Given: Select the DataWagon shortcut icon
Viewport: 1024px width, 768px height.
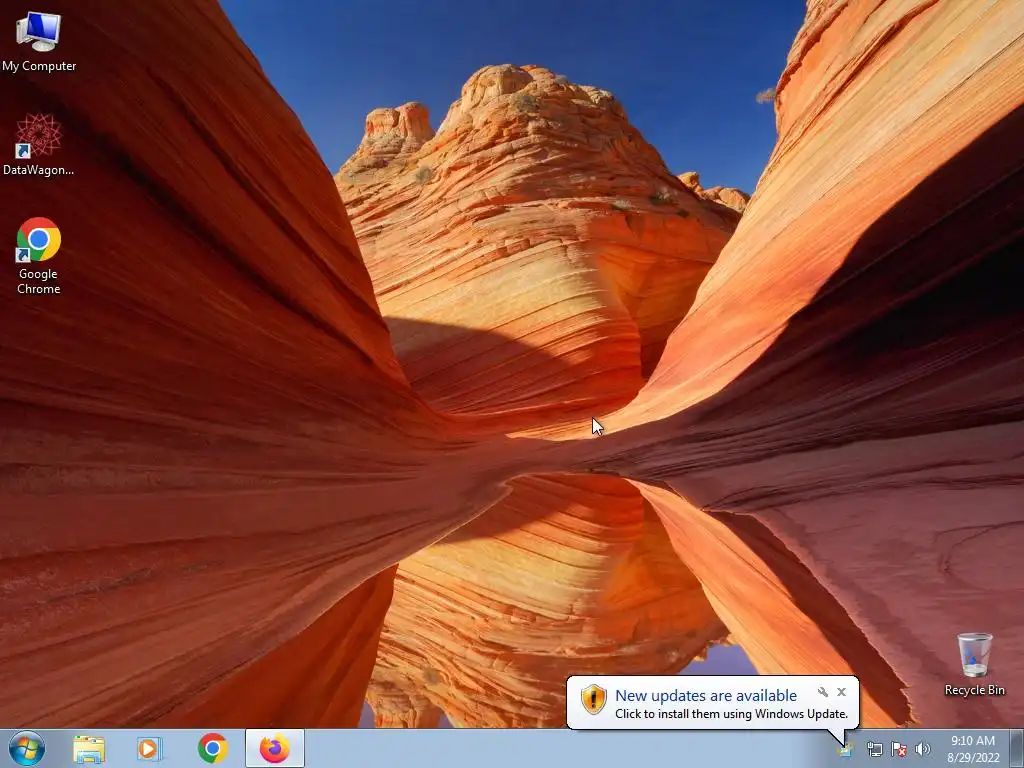Looking at the screenshot, I should [39, 145].
